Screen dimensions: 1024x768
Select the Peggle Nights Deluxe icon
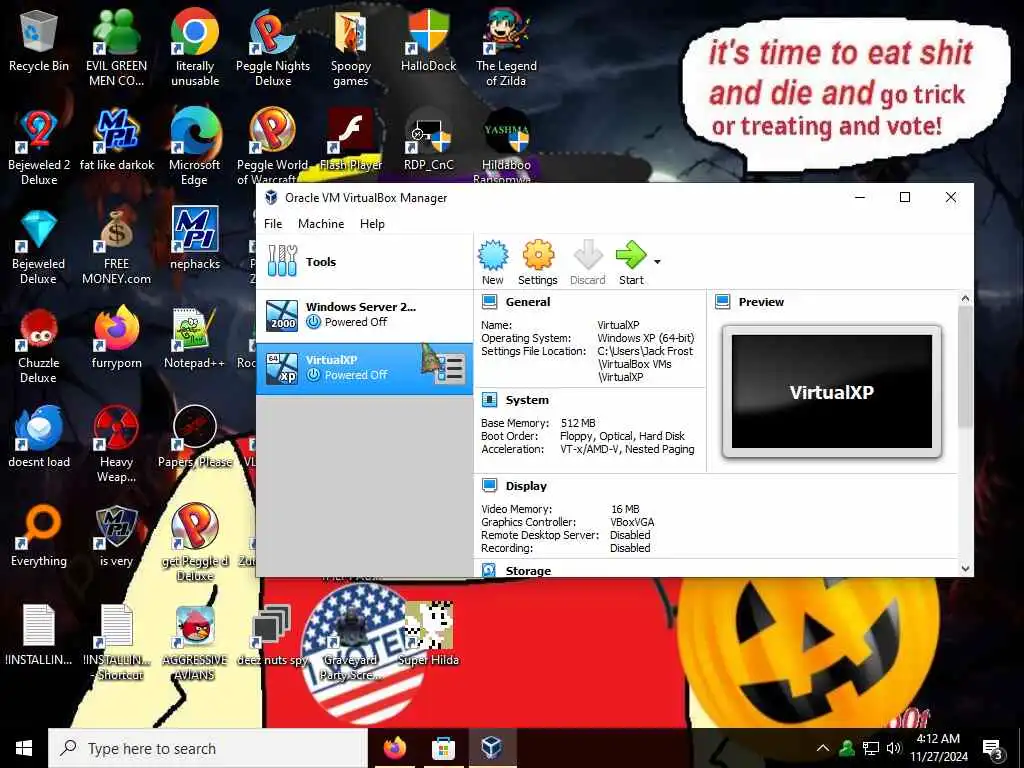pyautogui.click(x=272, y=48)
